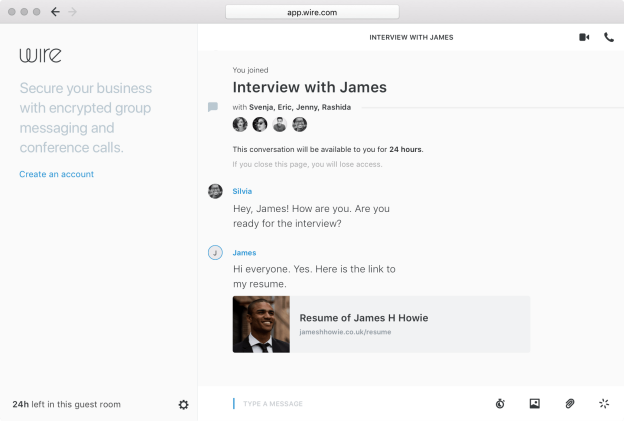Send a ping with the burst icon

click(603, 404)
